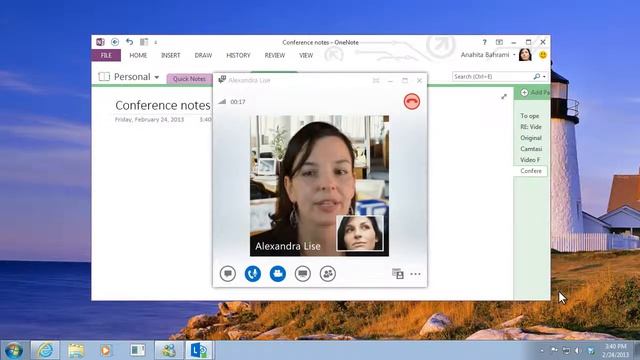The height and width of the screenshot is (360, 640).
Task: Select the 'Video F' page in the list
Action: click(530, 160)
